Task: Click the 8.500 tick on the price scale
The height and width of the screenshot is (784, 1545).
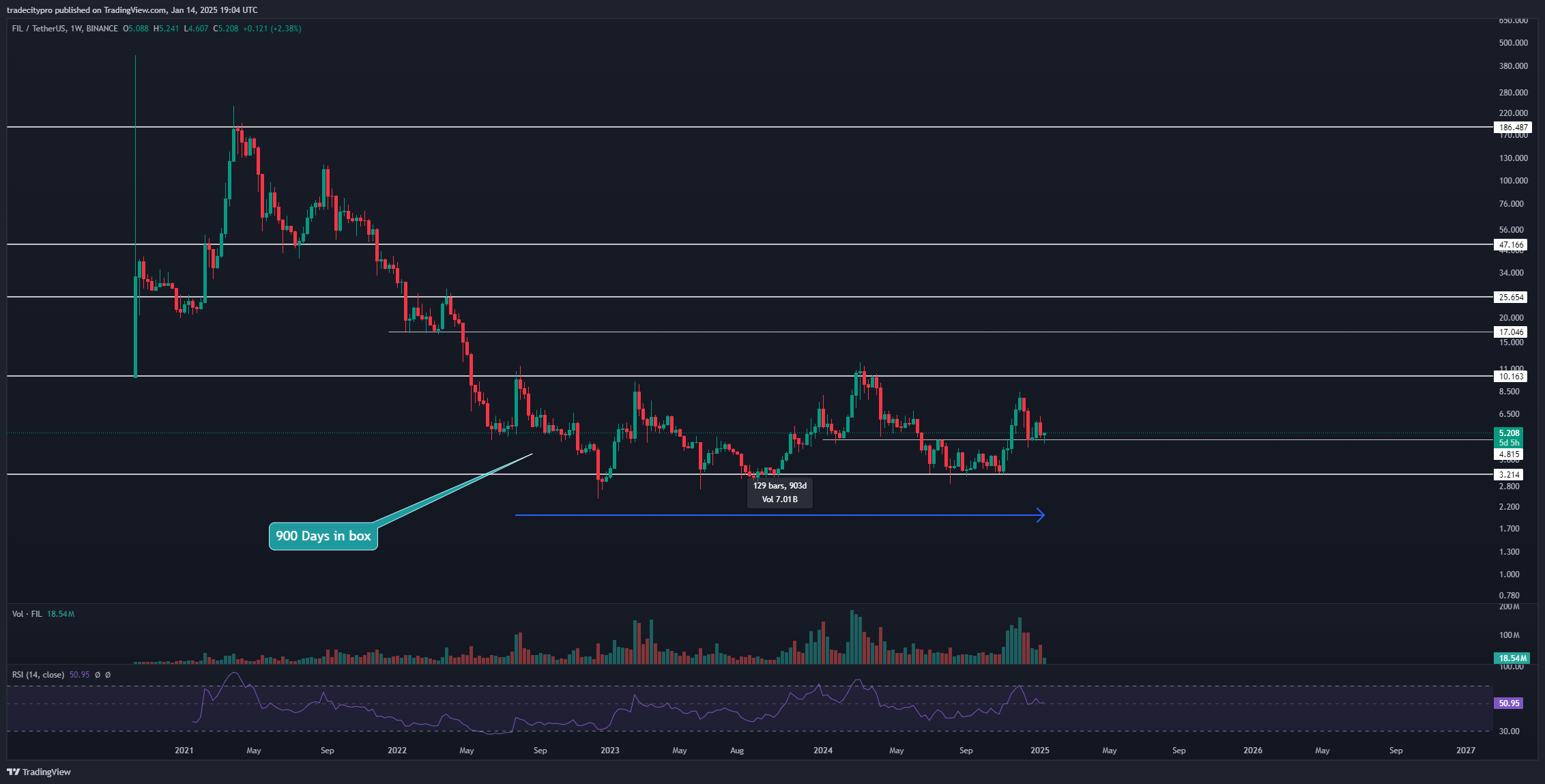Action: point(1510,392)
